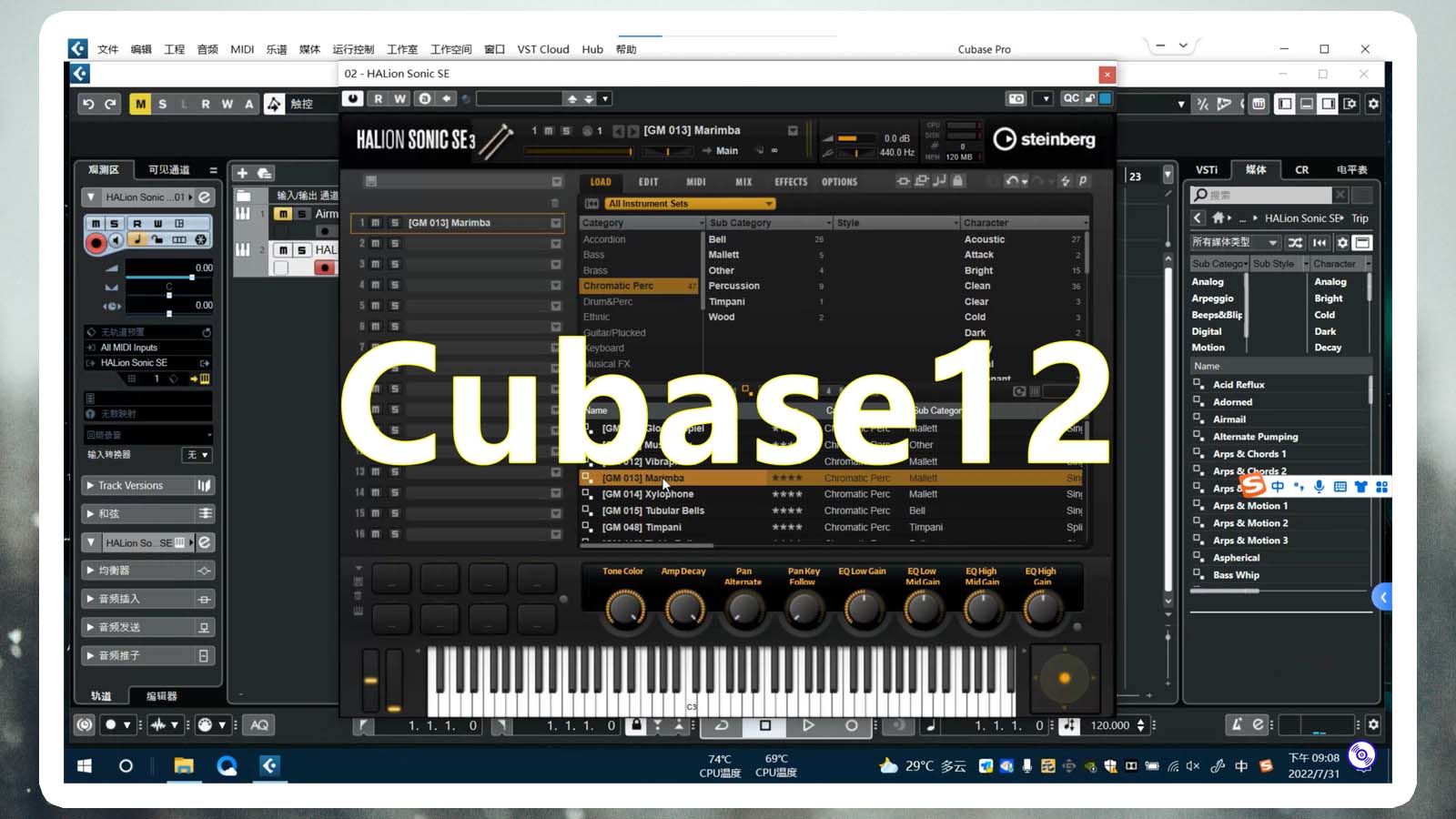This screenshot has height=819, width=1456.
Task: Click the EQ High Gain knob
Action: (1042, 608)
